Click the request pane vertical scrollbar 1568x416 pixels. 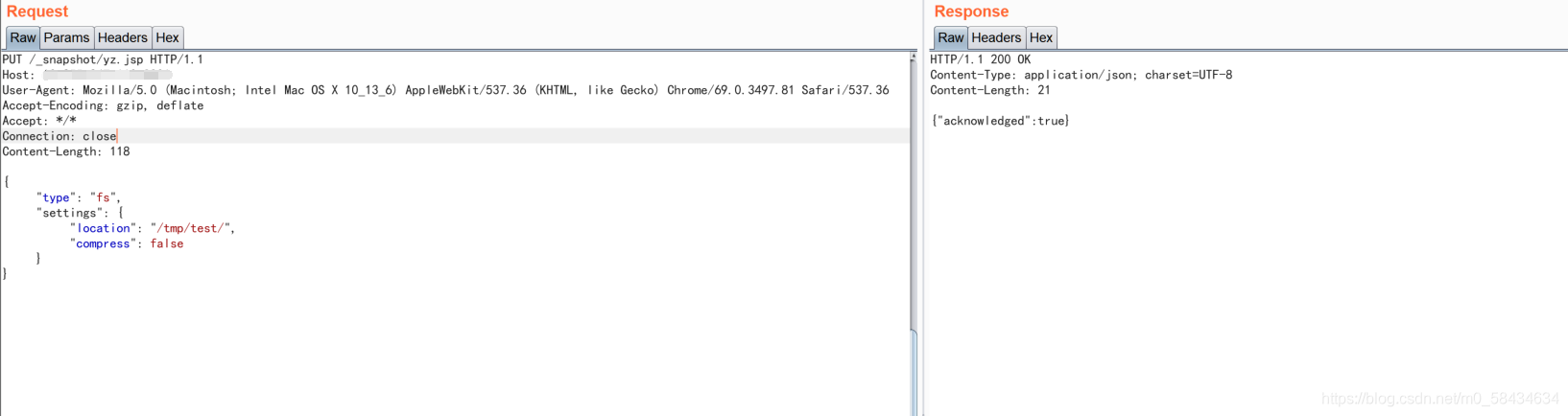point(913,373)
